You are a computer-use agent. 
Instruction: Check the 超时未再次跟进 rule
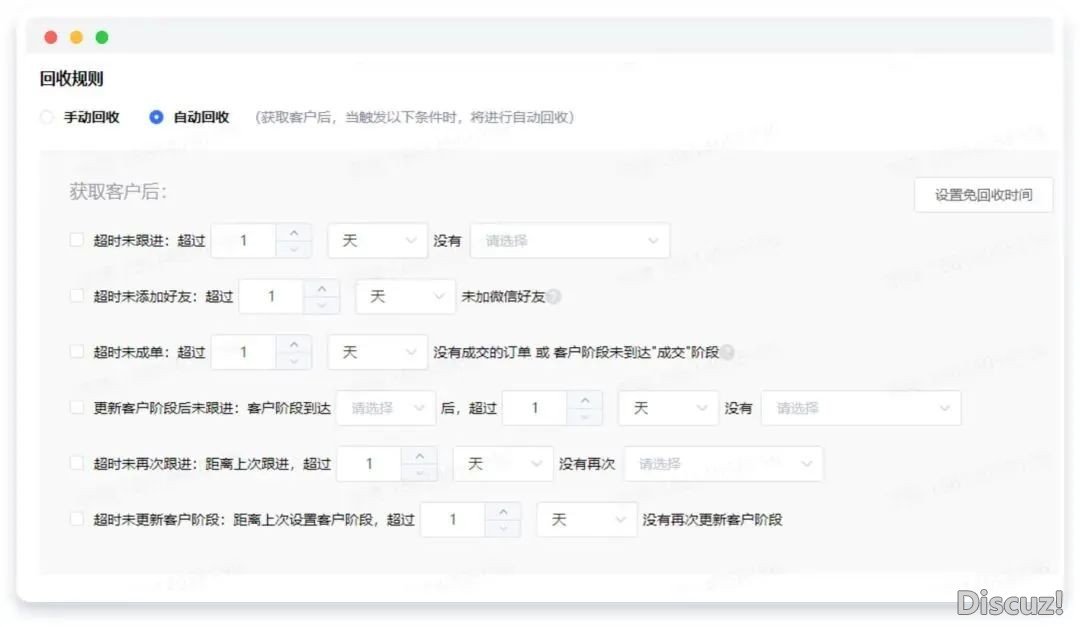[x=76, y=463]
